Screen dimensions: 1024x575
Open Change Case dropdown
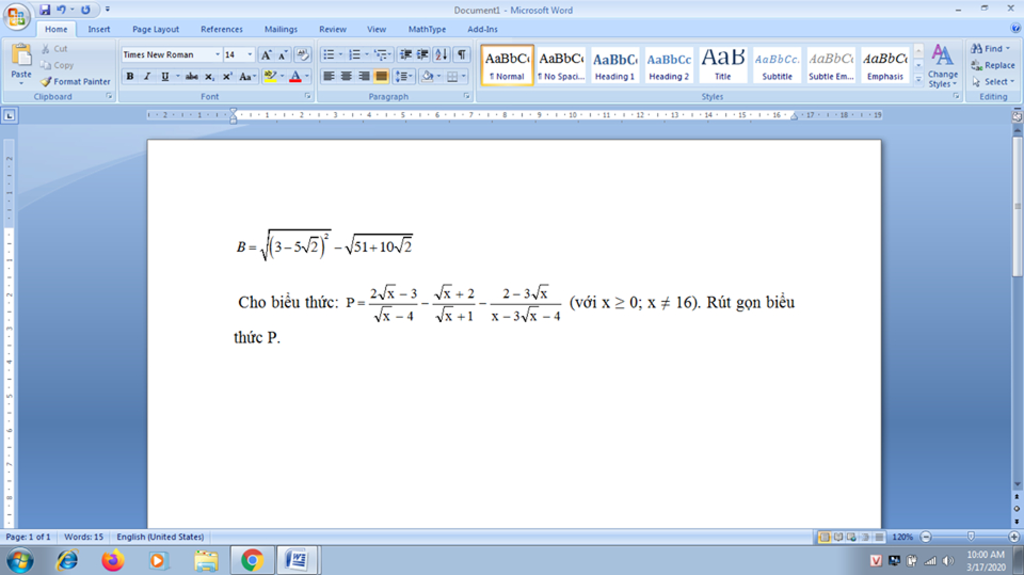(246, 76)
